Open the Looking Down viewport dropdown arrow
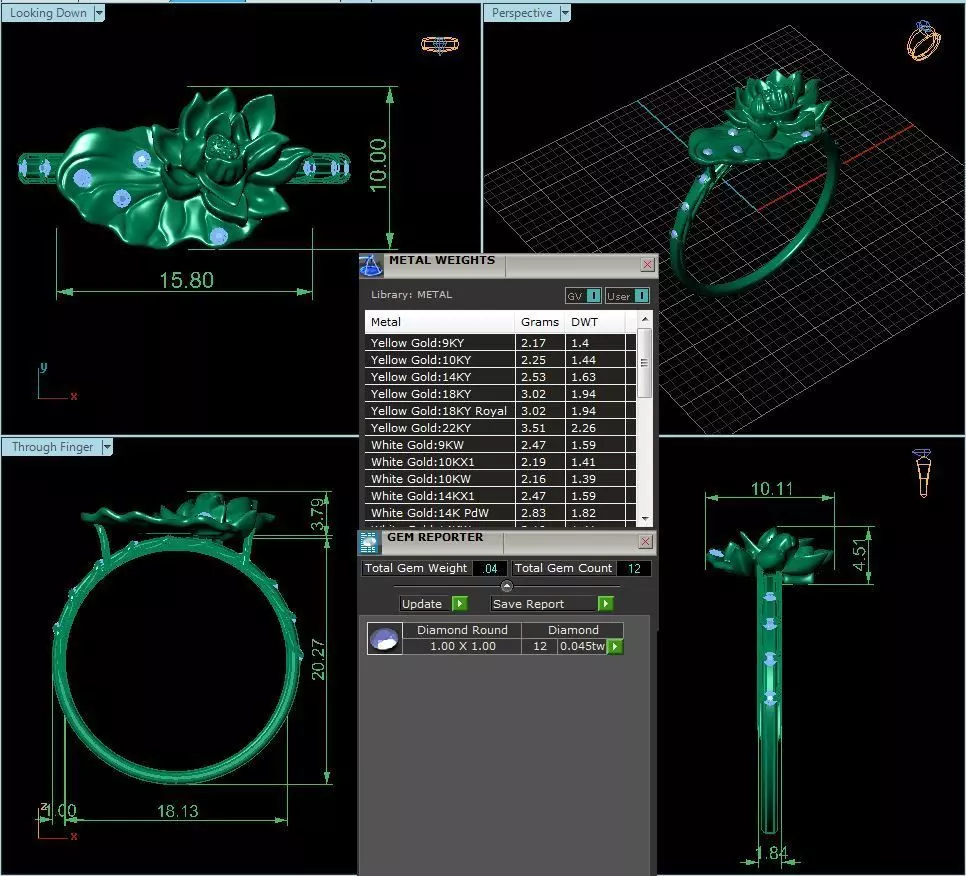966x876 pixels. 99,13
